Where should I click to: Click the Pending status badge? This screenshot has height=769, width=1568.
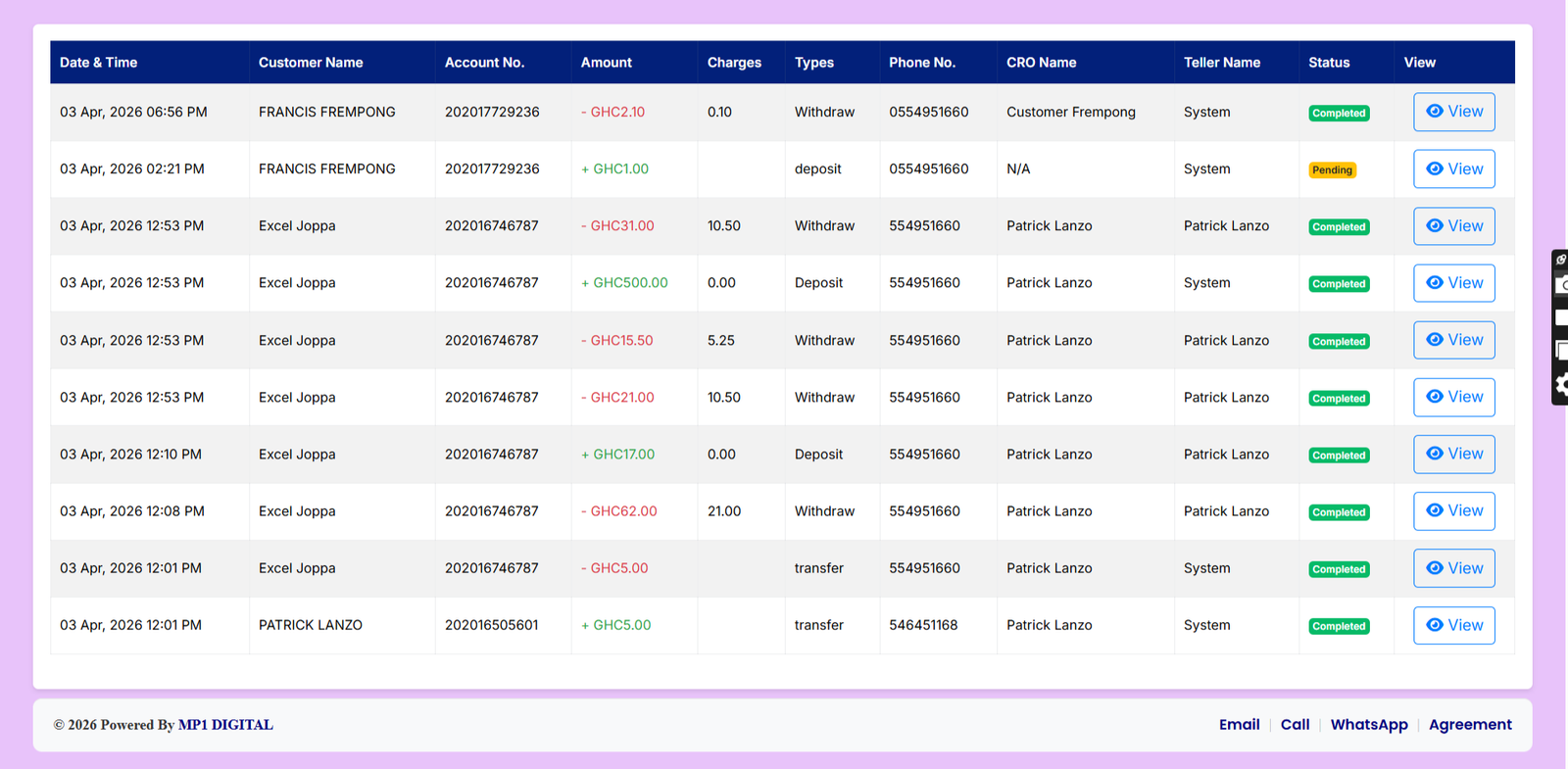coord(1332,170)
